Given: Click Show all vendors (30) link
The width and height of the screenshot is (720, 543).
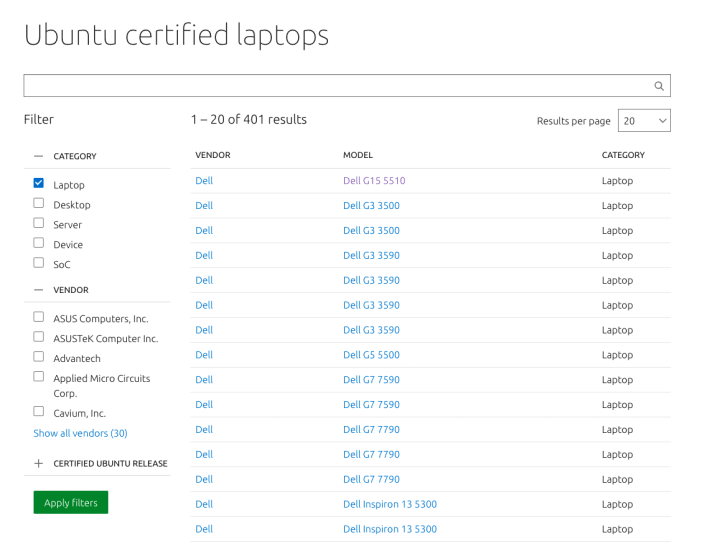Looking at the screenshot, I should point(80,433).
